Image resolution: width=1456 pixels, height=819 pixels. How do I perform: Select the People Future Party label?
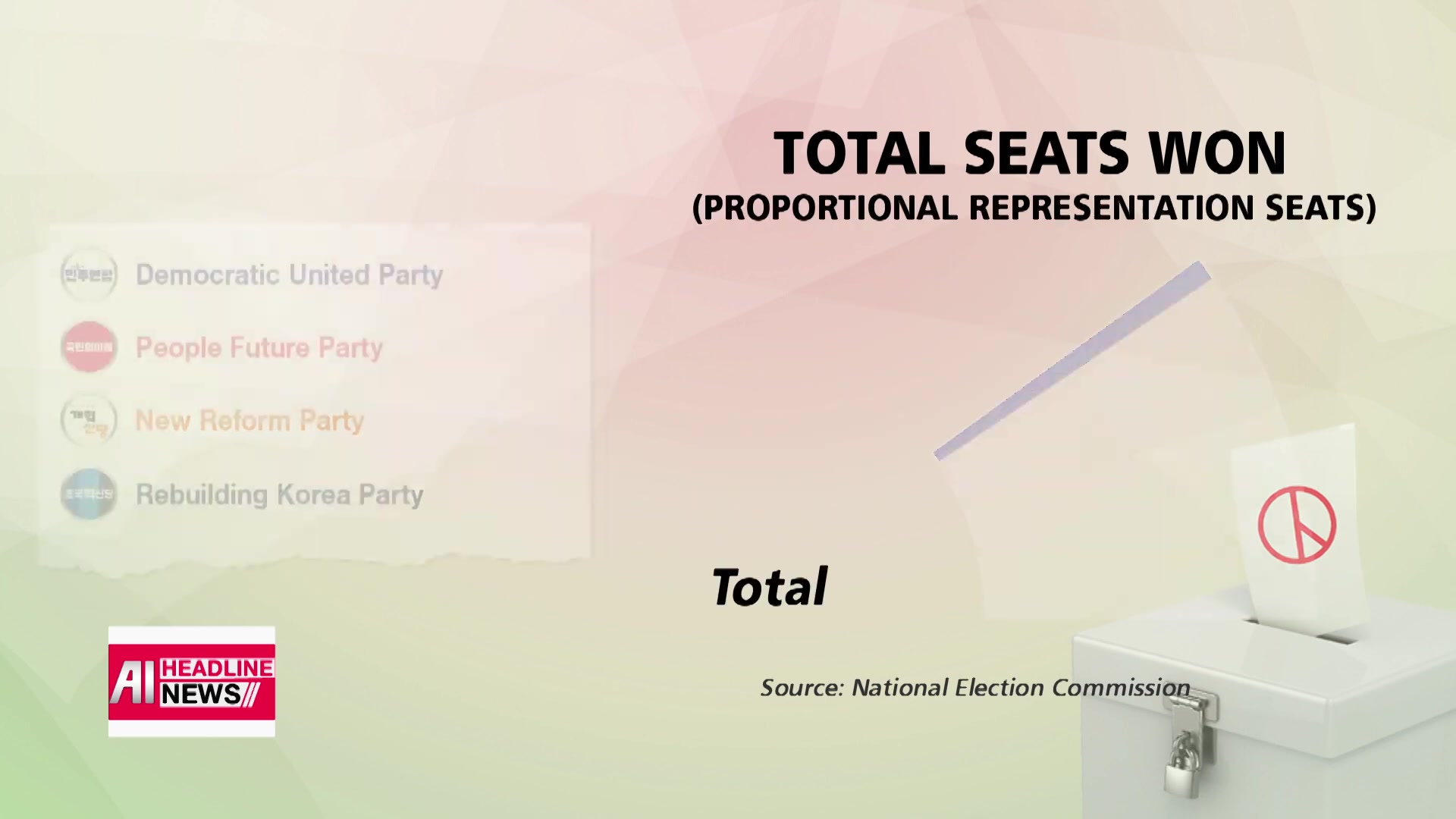click(x=259, y=348)
